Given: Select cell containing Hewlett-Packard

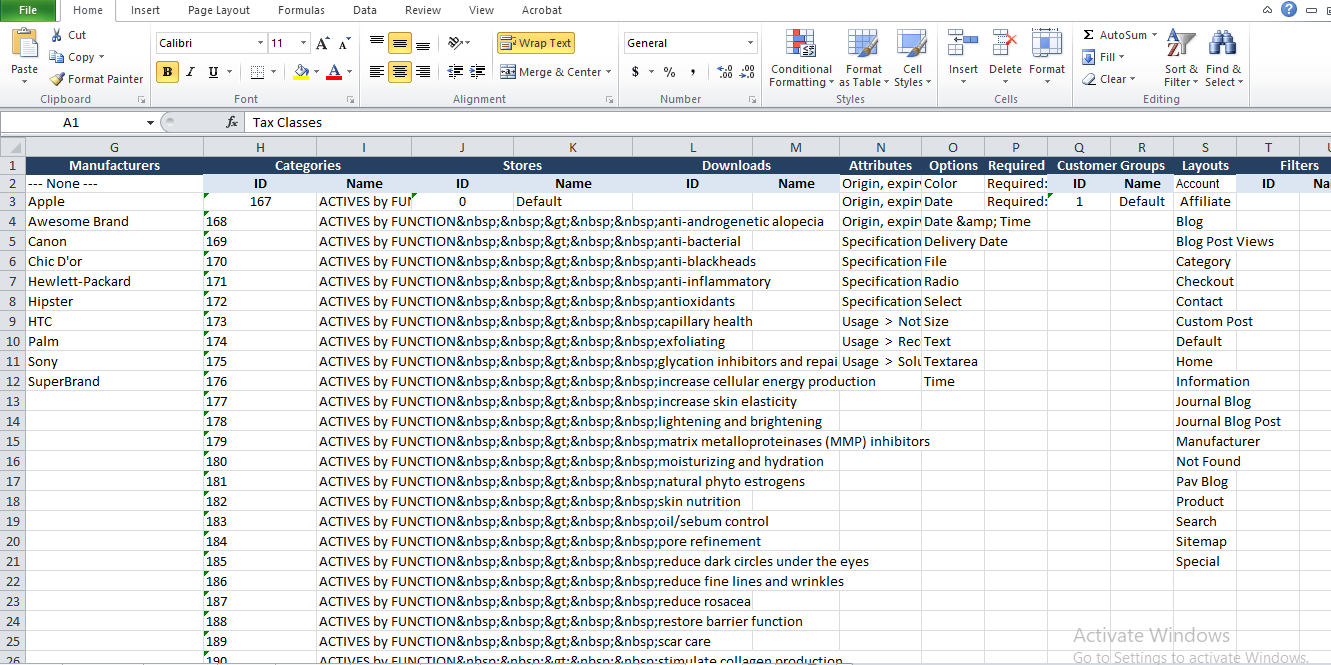Looking at the screenshot, I should [x=79, y=281].
